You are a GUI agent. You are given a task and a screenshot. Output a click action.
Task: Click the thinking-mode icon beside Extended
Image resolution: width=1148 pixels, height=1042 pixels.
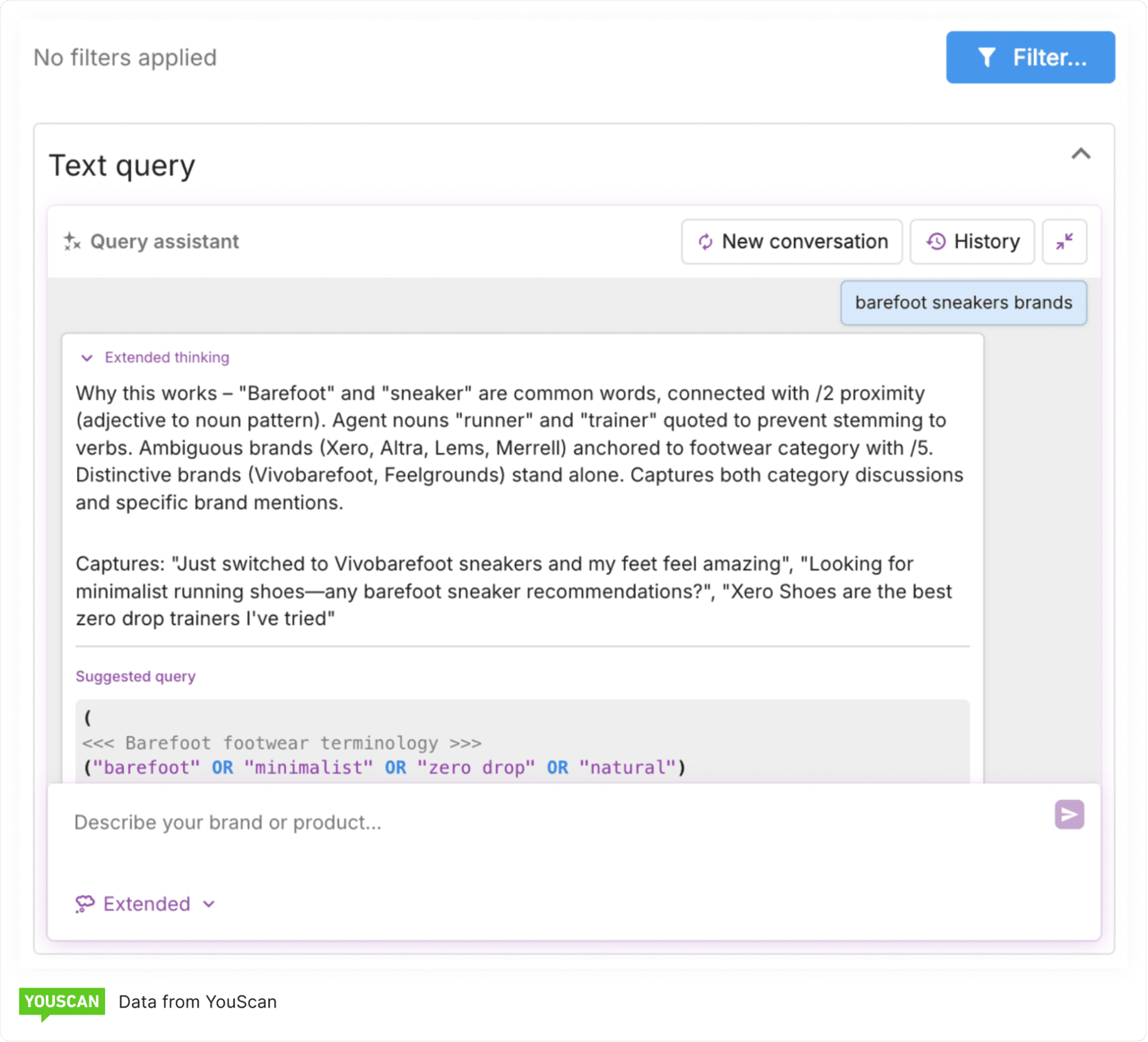(85, 904)
